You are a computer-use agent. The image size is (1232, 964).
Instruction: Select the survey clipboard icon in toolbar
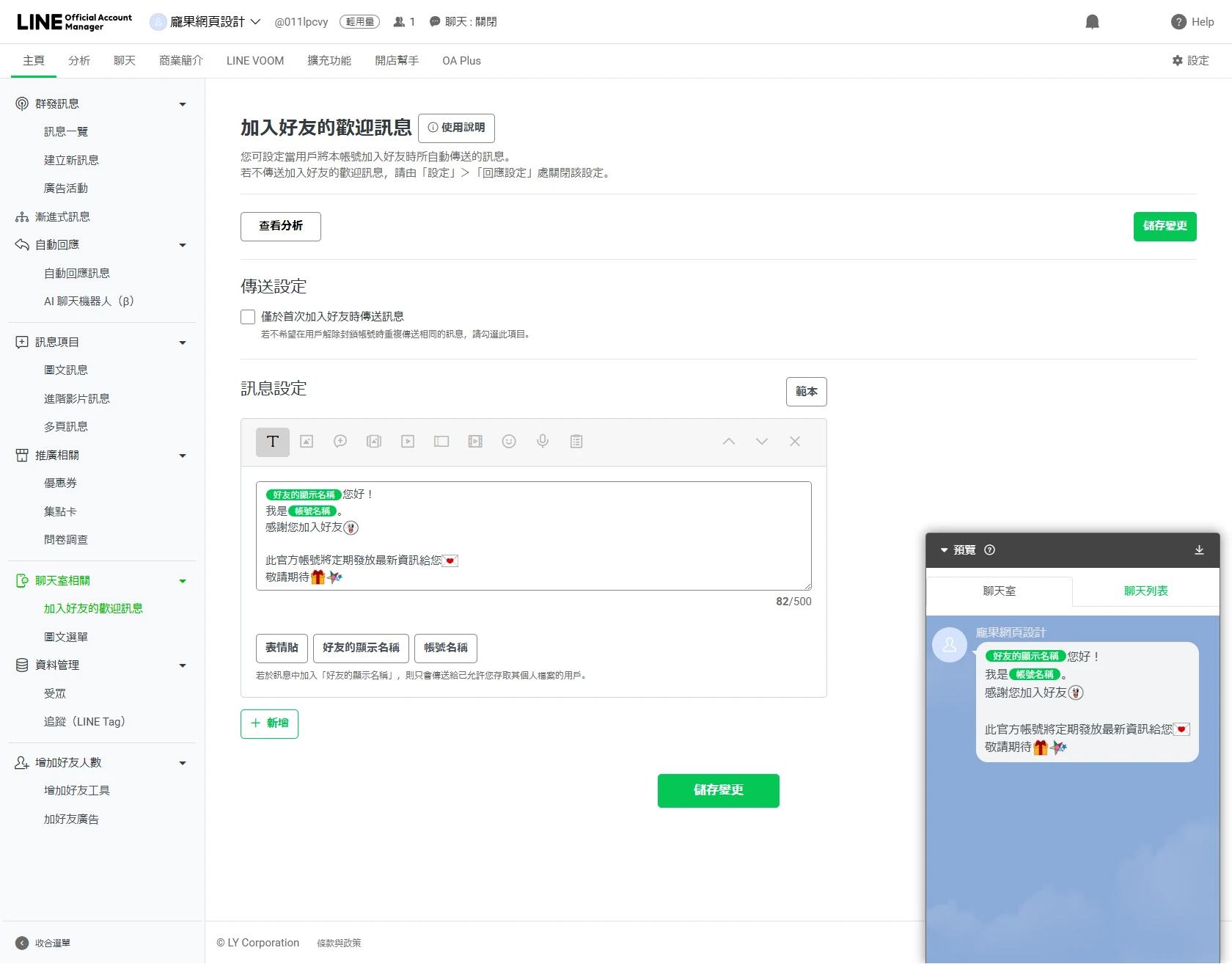(576, 442)
